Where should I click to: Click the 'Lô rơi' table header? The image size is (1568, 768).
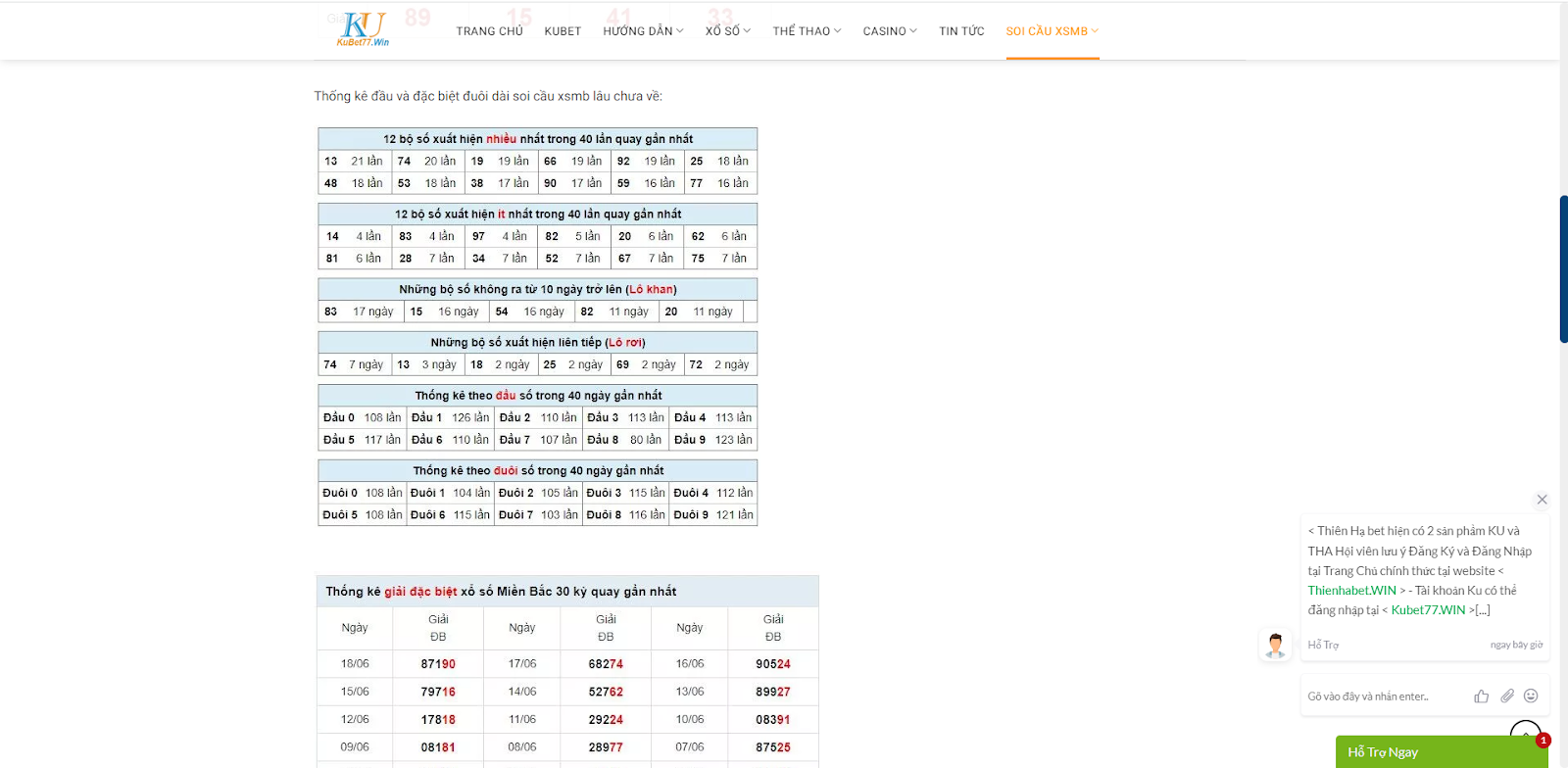(538, 342)
